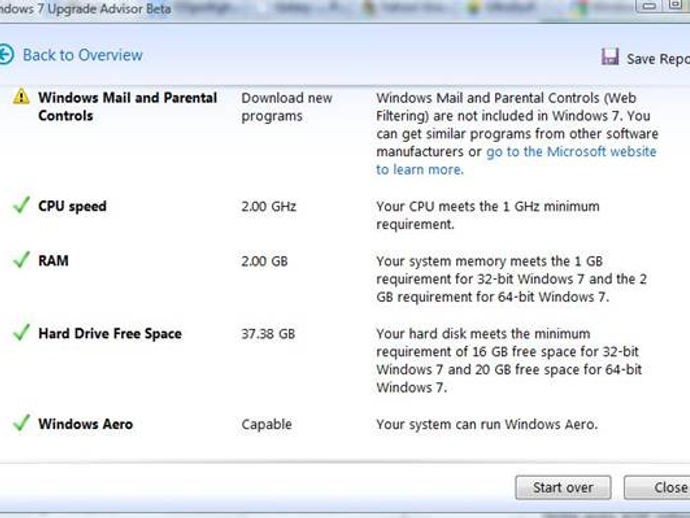690x518 pixels.
Task: Click 'Your hard disk meets the minimum' description
Action: [509, 360]
